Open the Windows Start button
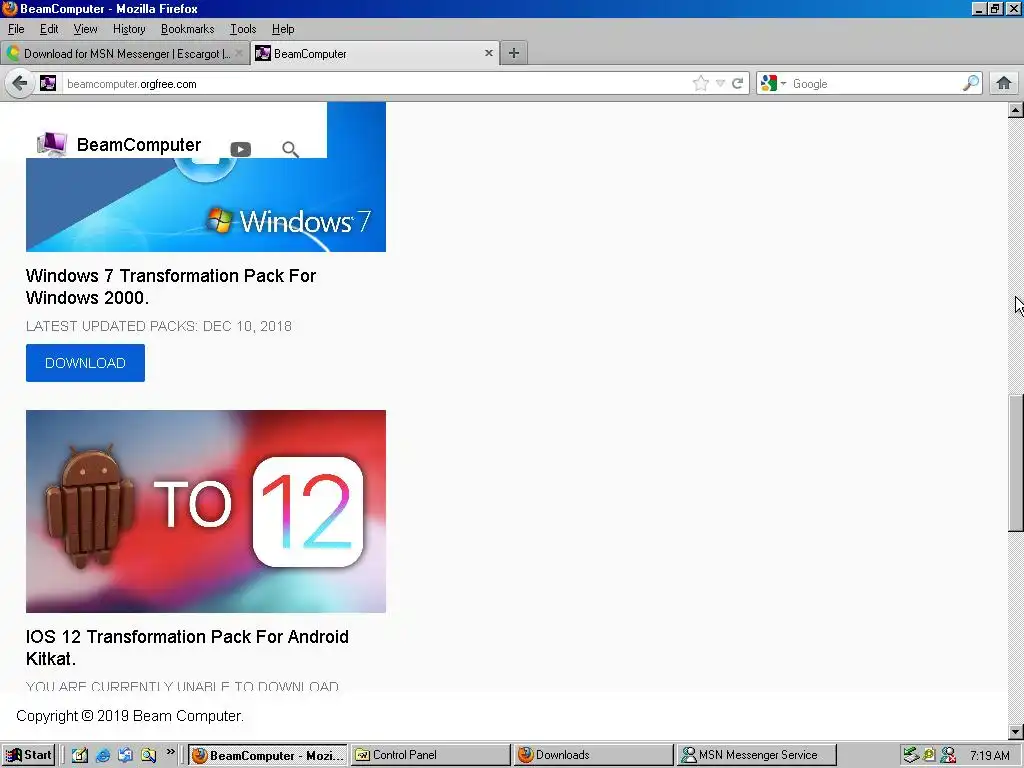 (27, 755)
